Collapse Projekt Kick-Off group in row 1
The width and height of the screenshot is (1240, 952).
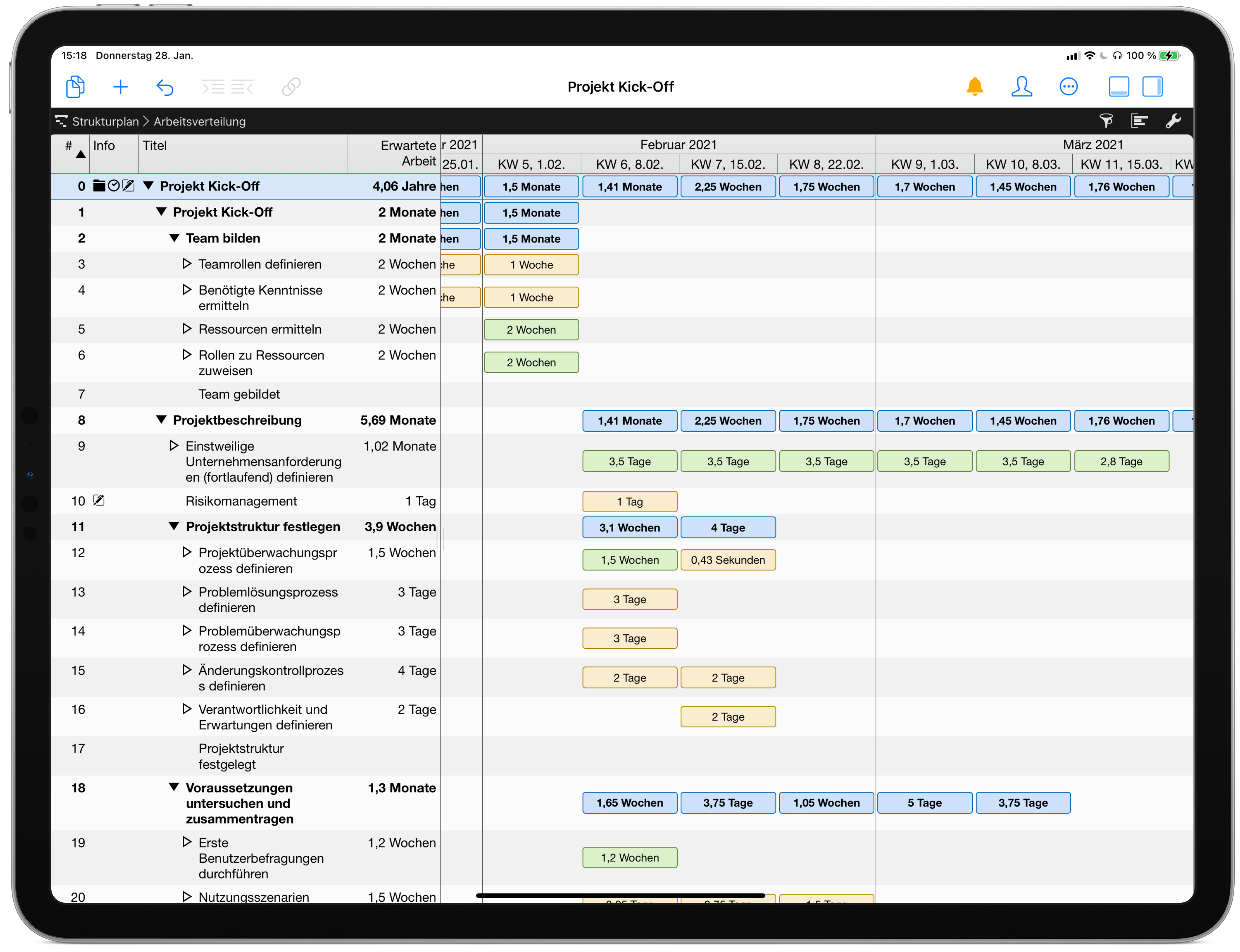coord(162,211)
